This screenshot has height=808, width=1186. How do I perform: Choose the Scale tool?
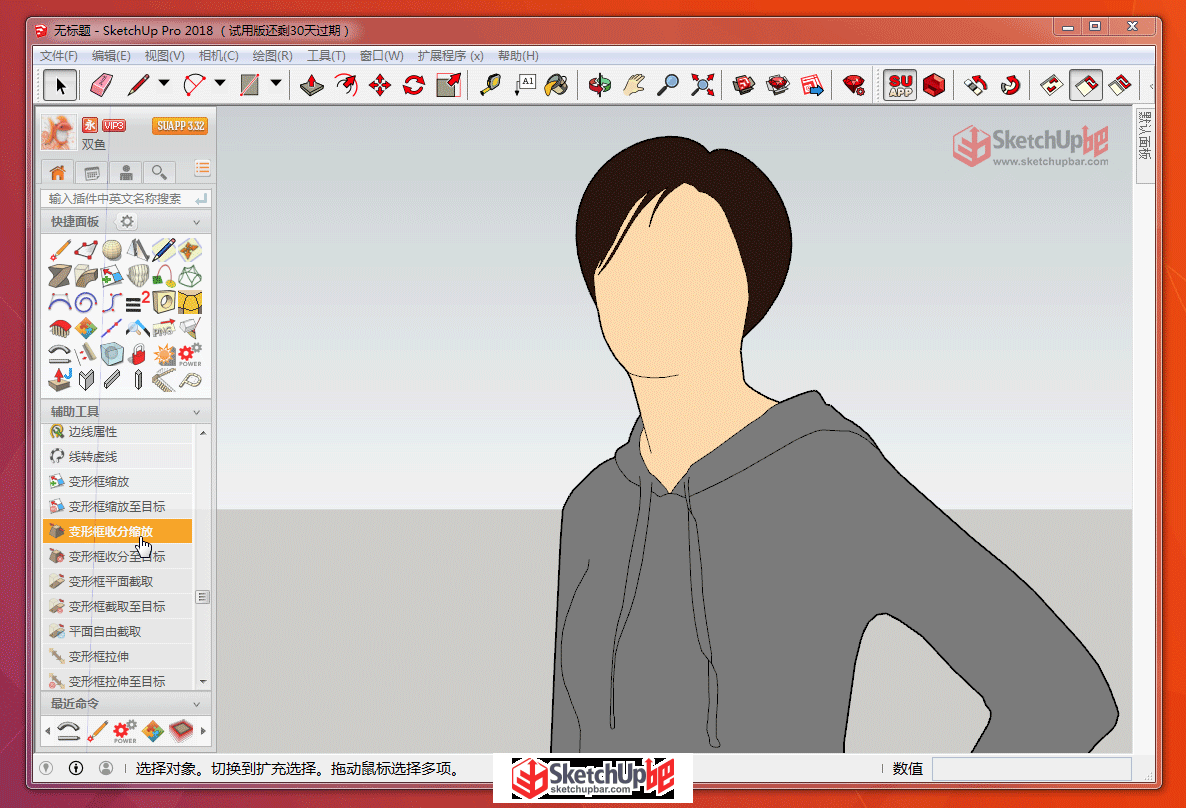449,85
